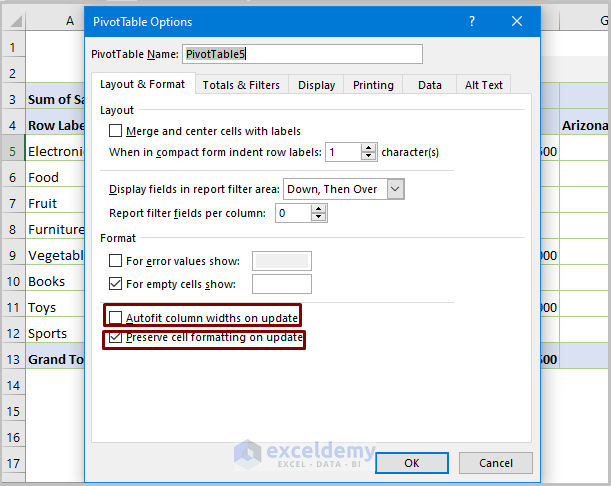Increase indent row labels character spinner
The width and height of the screenshot is (611, 486).
[370, 148]
